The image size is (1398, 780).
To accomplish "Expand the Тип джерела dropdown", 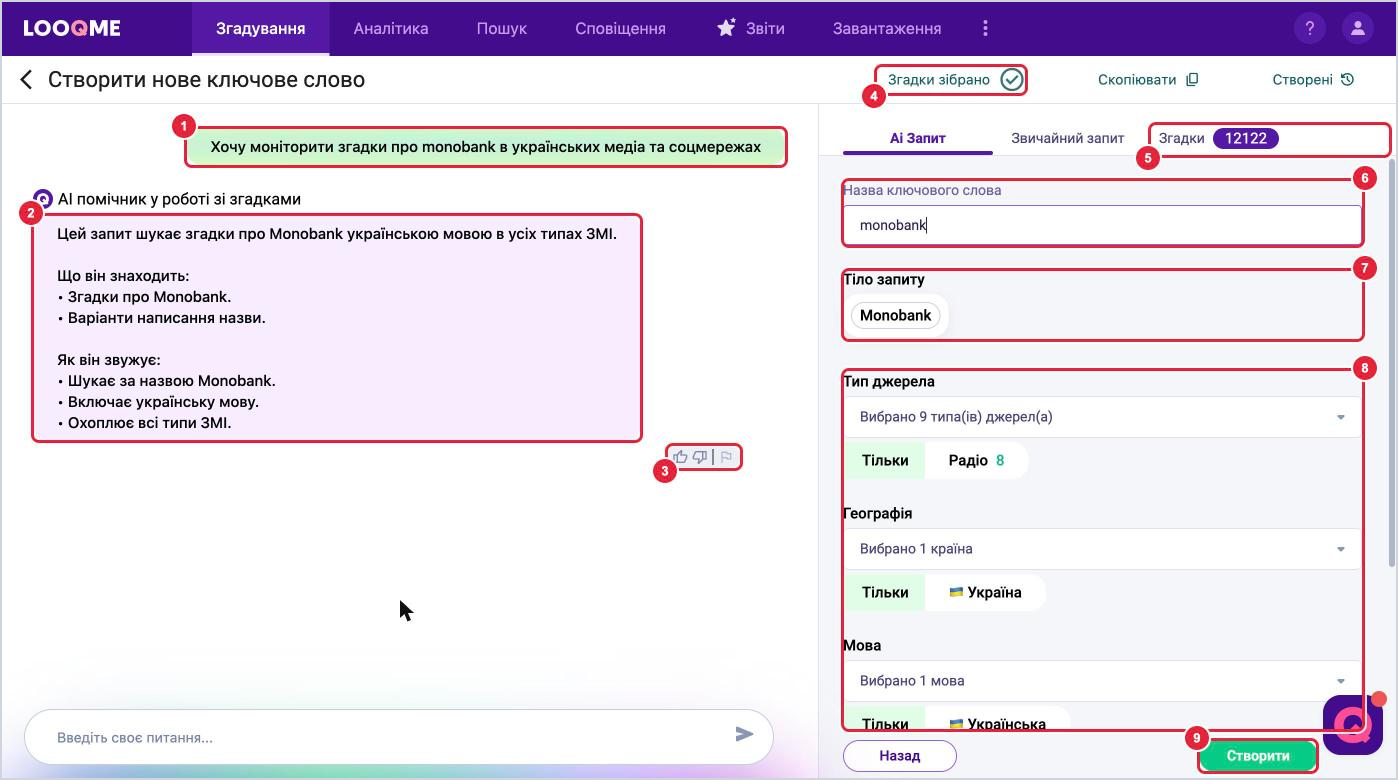I will click(1102, 417).
